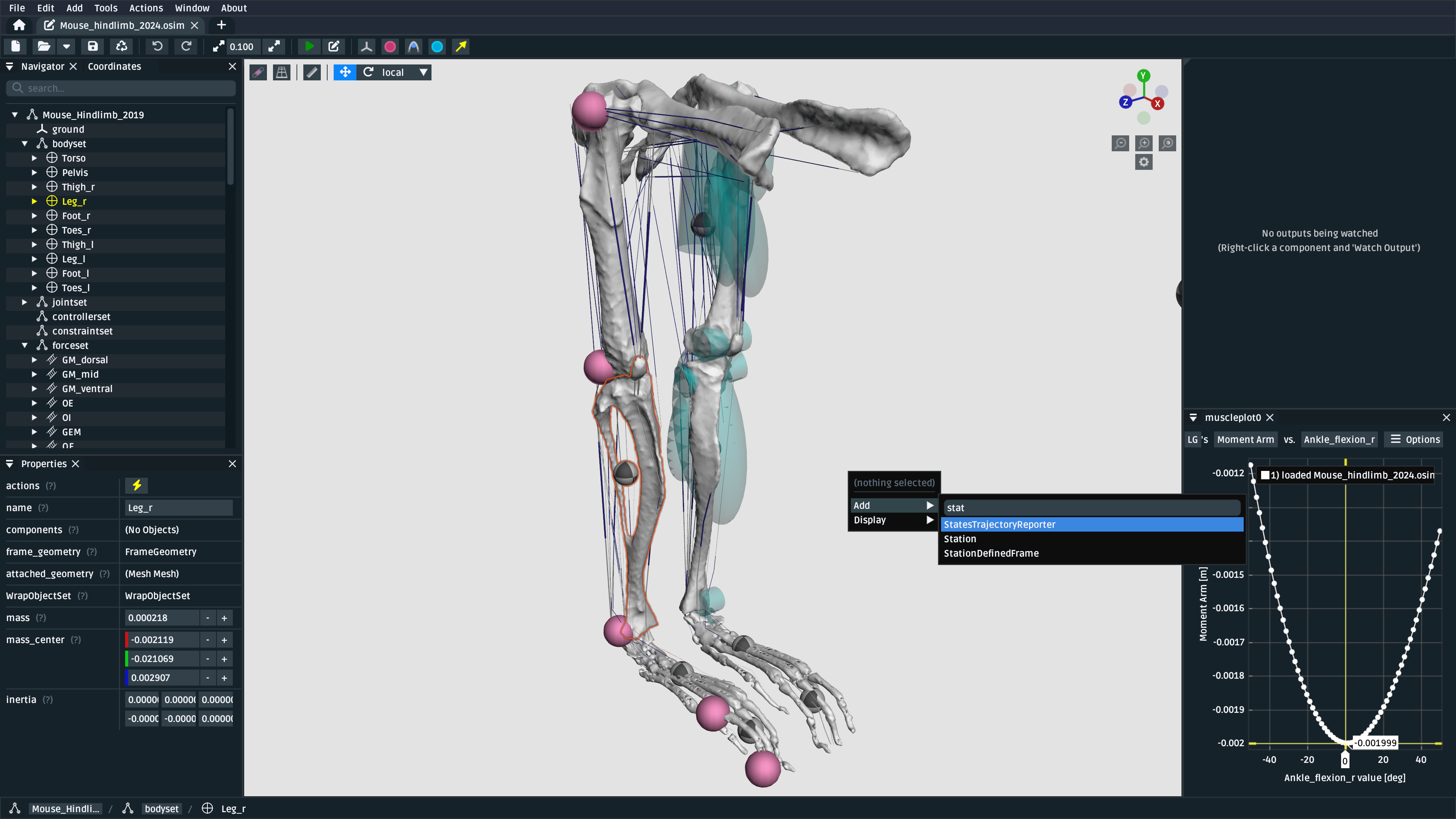The height and width of the screenshot is (819, 1456).
Task: Collapse the bodyset node
Action: pos(24,144)
